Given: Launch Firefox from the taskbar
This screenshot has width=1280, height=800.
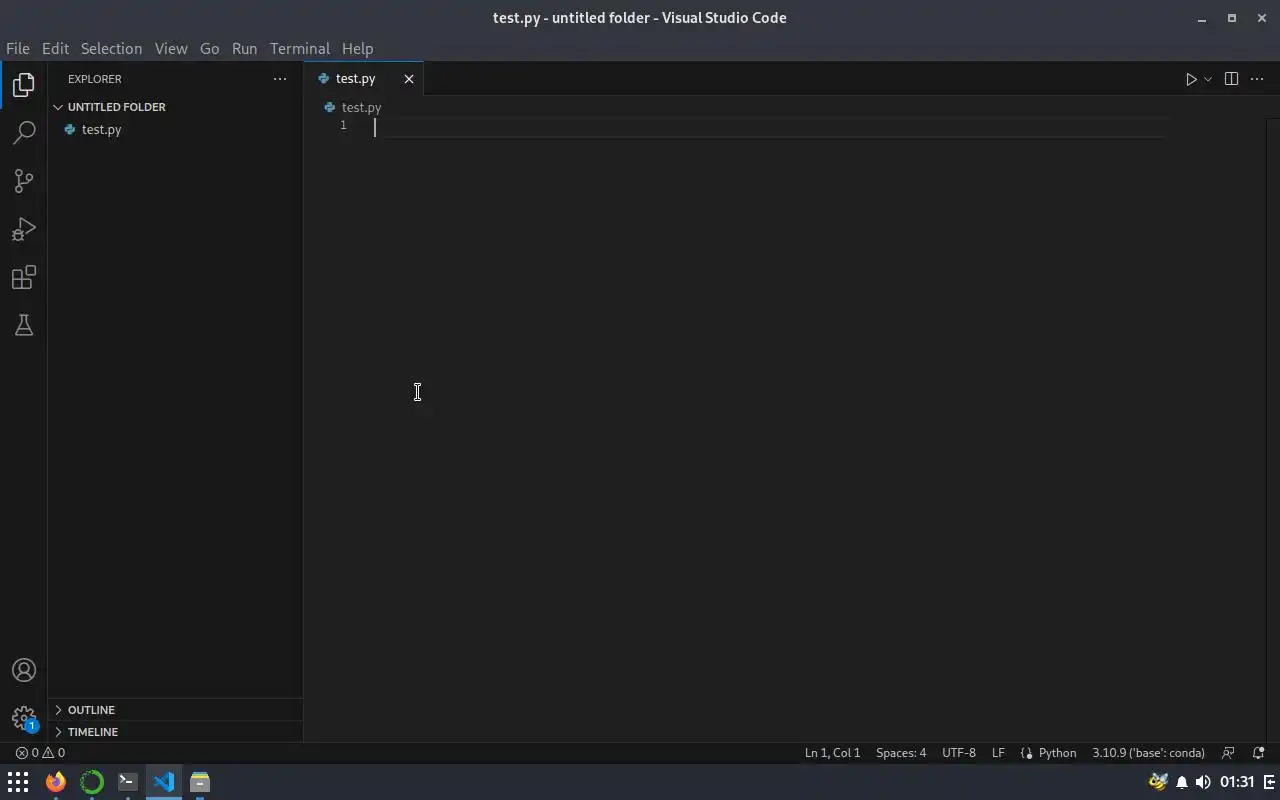Looking at the screenshot, I should [55, 782].
